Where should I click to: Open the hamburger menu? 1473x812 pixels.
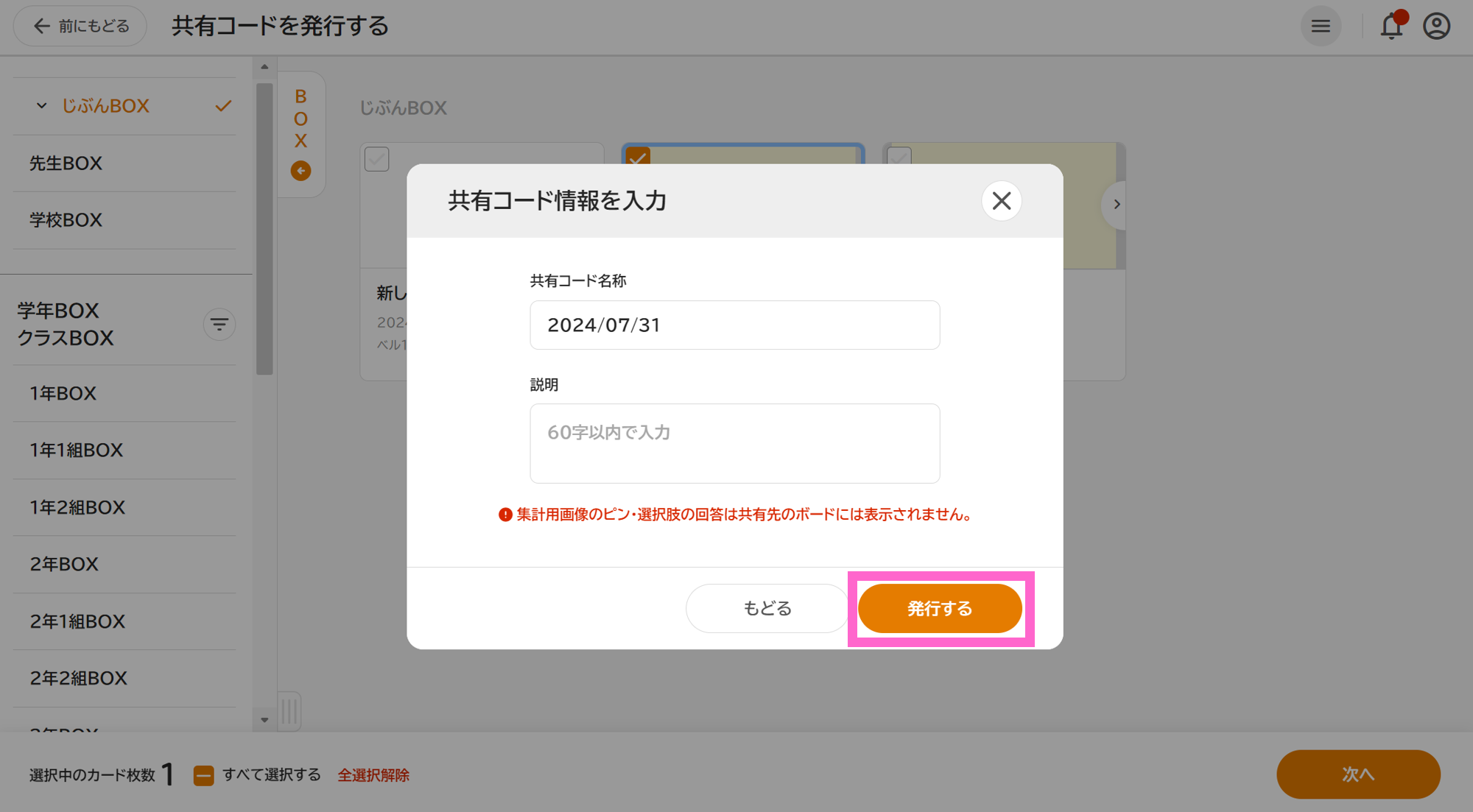(1321, 26)
